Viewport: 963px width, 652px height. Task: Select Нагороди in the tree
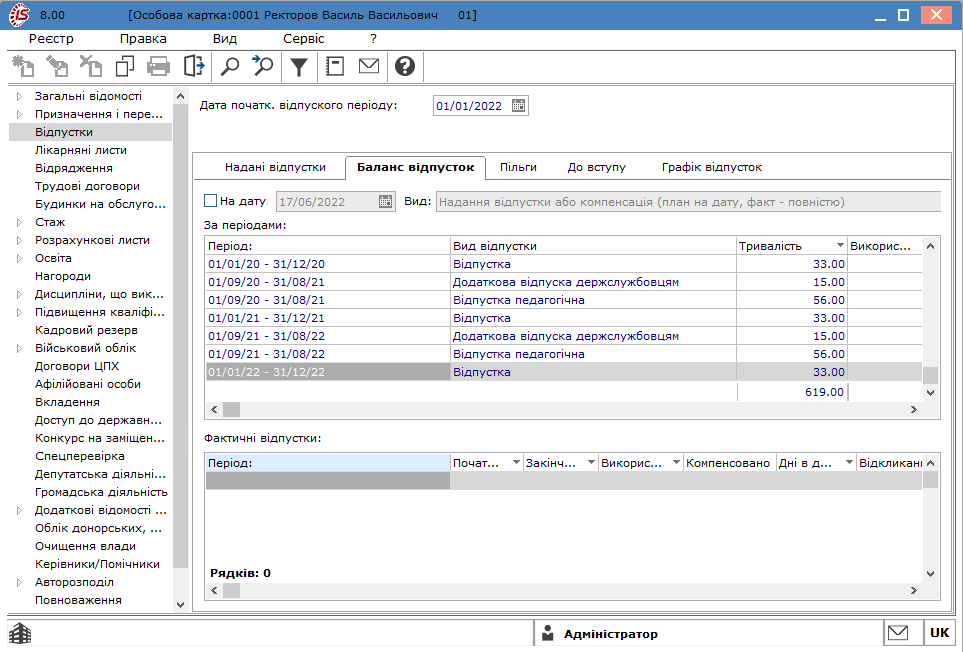point(63,276)
